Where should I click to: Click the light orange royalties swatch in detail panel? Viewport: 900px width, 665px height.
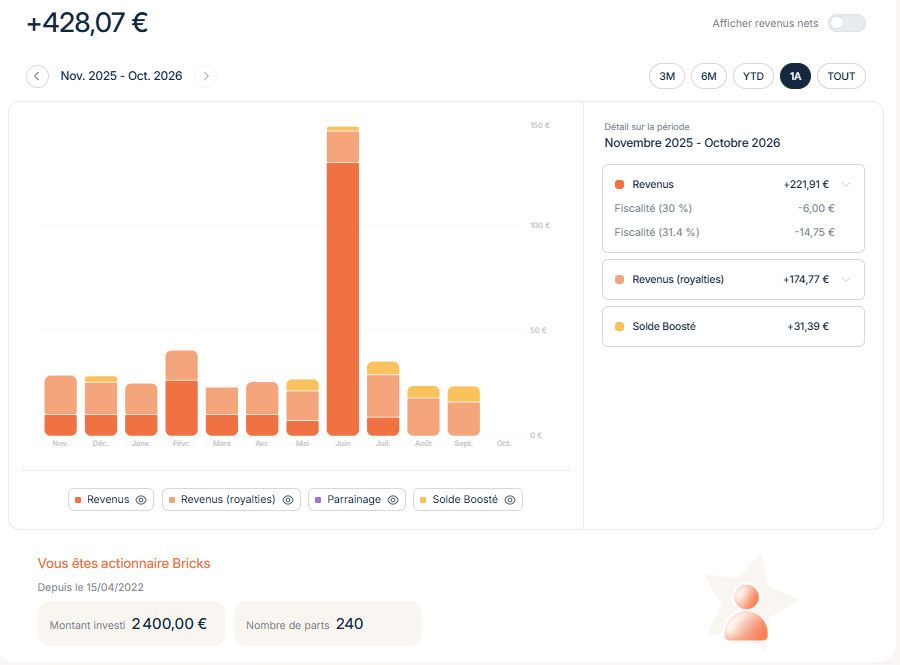[x=619, y=279]
